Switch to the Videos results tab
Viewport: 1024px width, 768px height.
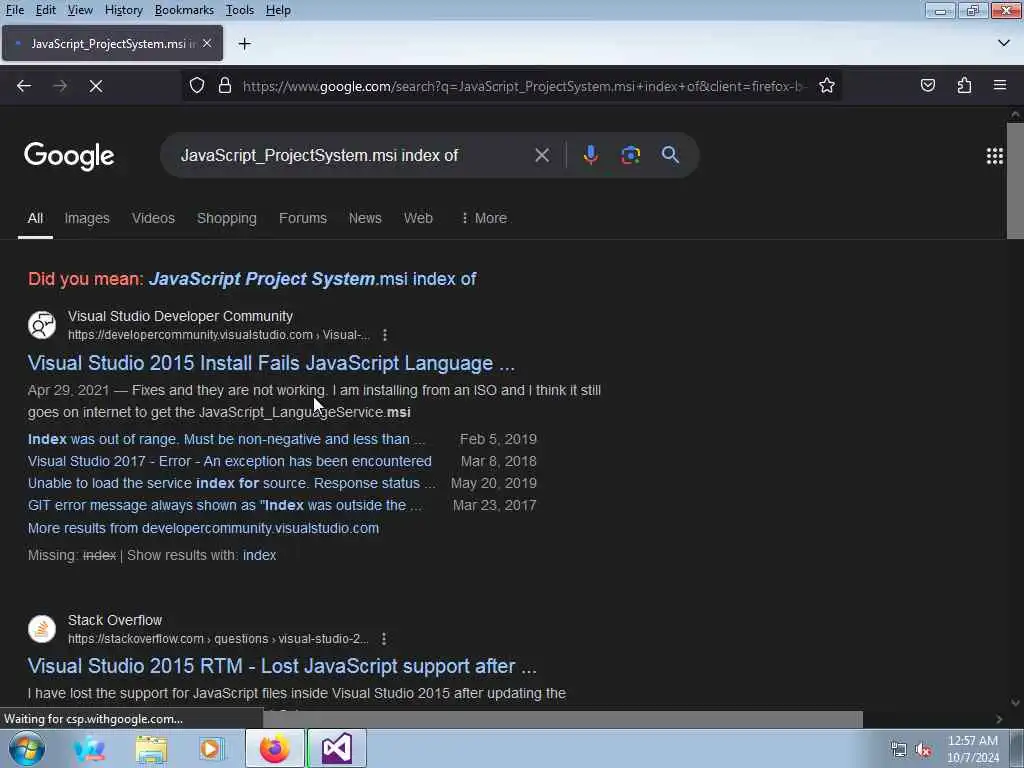coord(153,218)
